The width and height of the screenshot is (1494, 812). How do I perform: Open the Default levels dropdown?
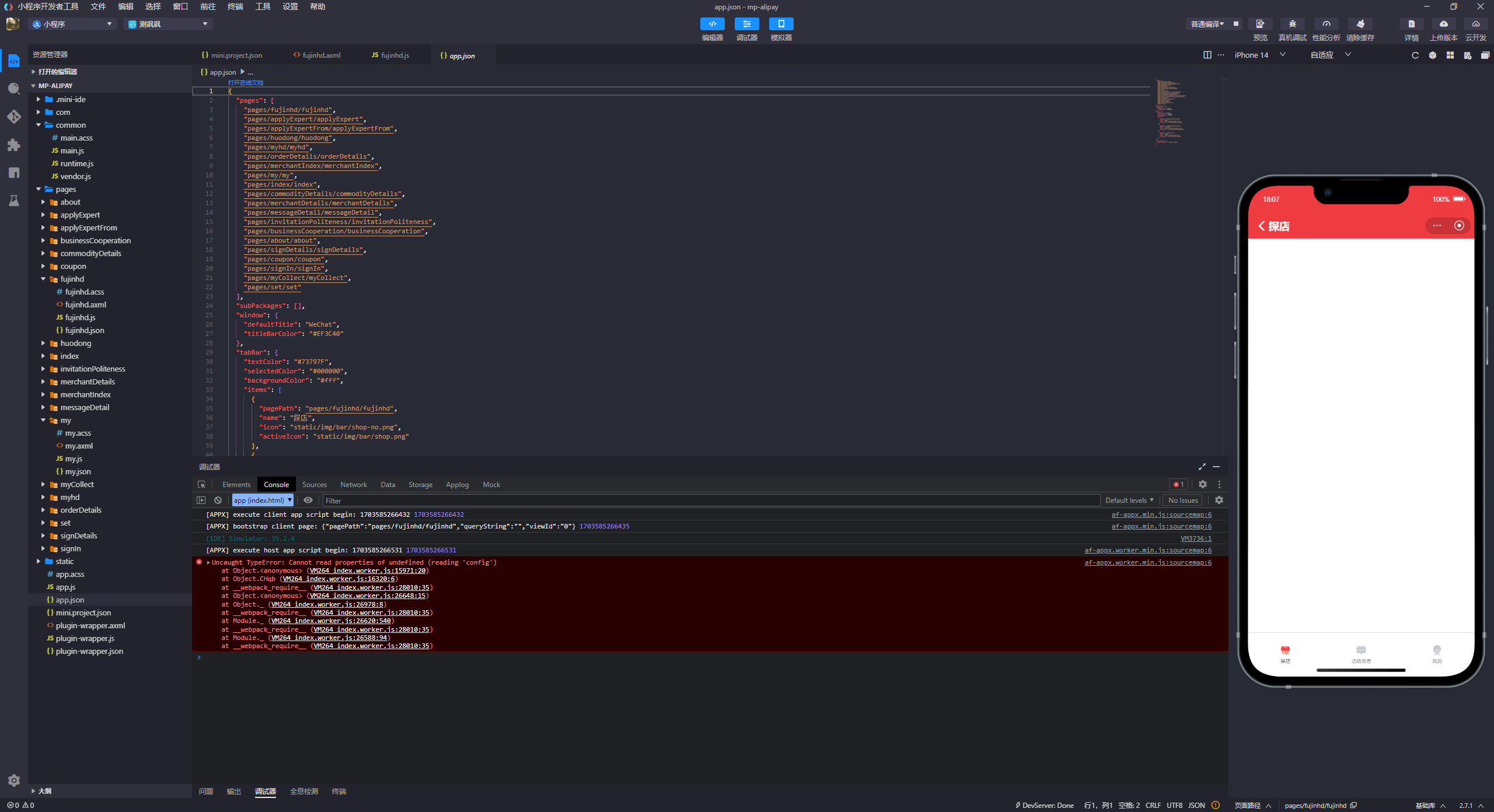1129,501
